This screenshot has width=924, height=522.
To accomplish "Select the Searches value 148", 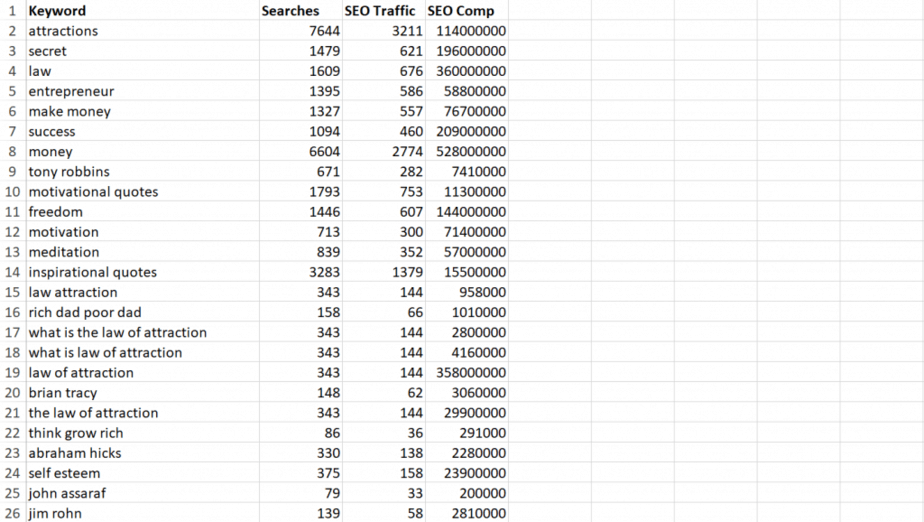I will coord(301,392).
